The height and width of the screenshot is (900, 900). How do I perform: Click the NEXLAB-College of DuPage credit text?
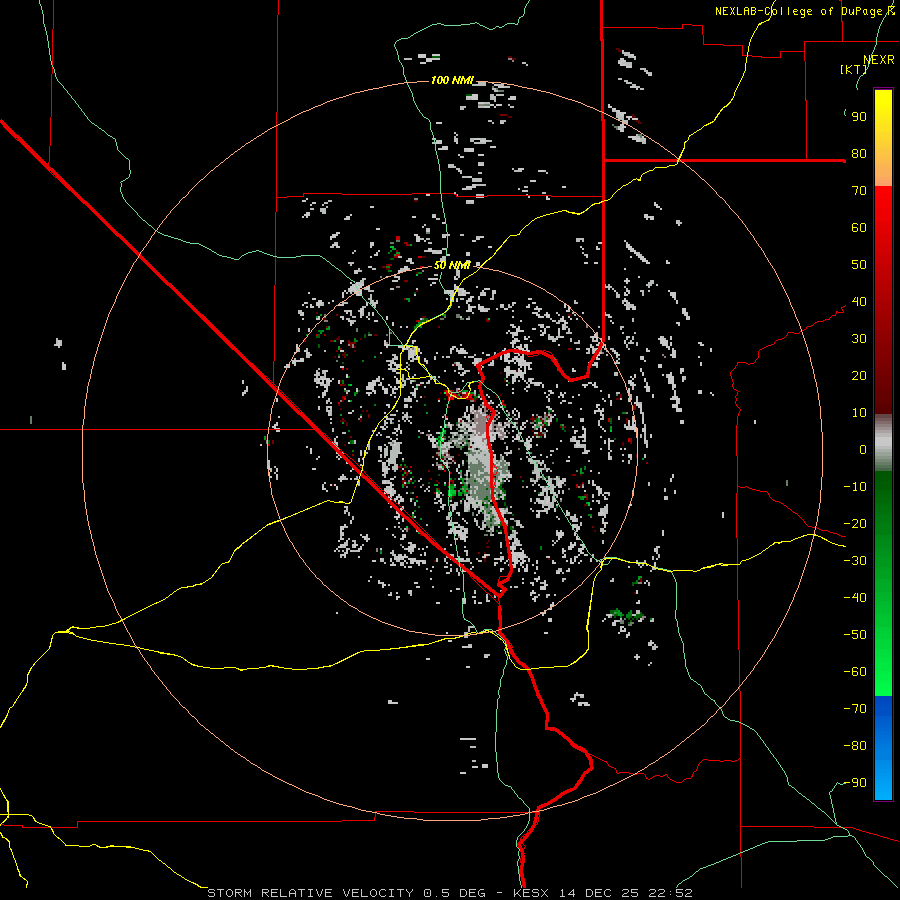click(x=805, y=11)
